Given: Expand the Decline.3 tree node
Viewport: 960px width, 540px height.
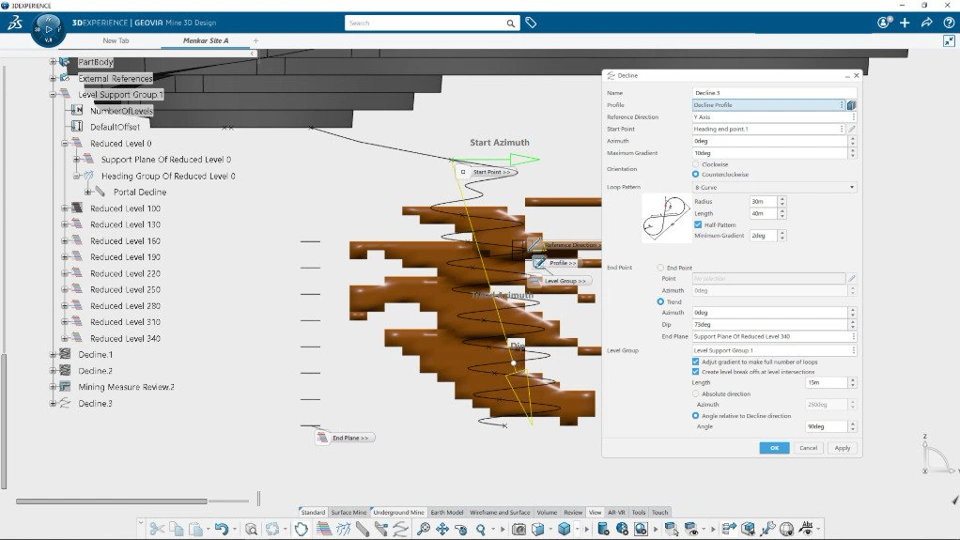Looking at the screenshot, I should 53,403.
